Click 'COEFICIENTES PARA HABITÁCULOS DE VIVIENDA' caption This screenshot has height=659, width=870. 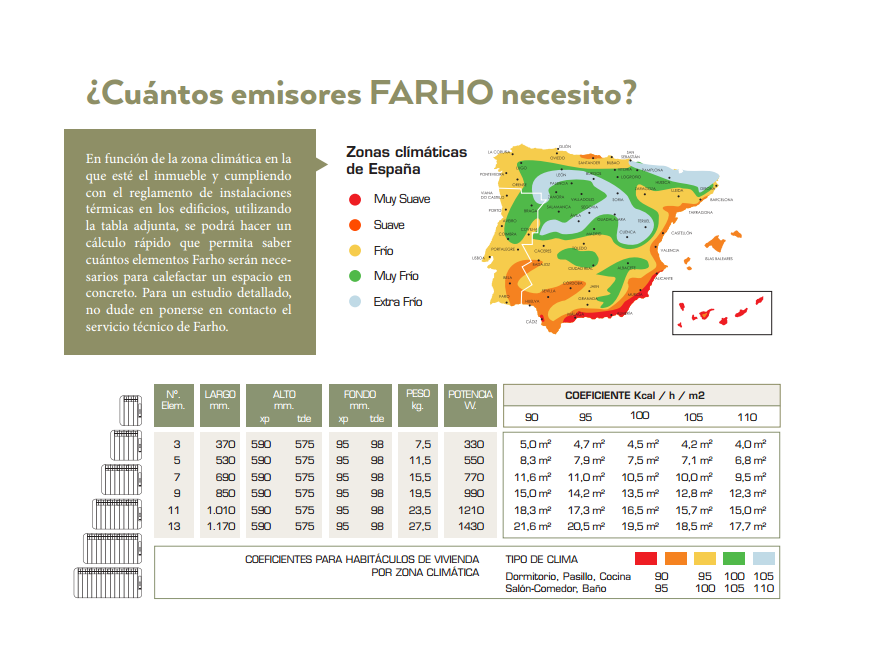[x=362, y=559]
